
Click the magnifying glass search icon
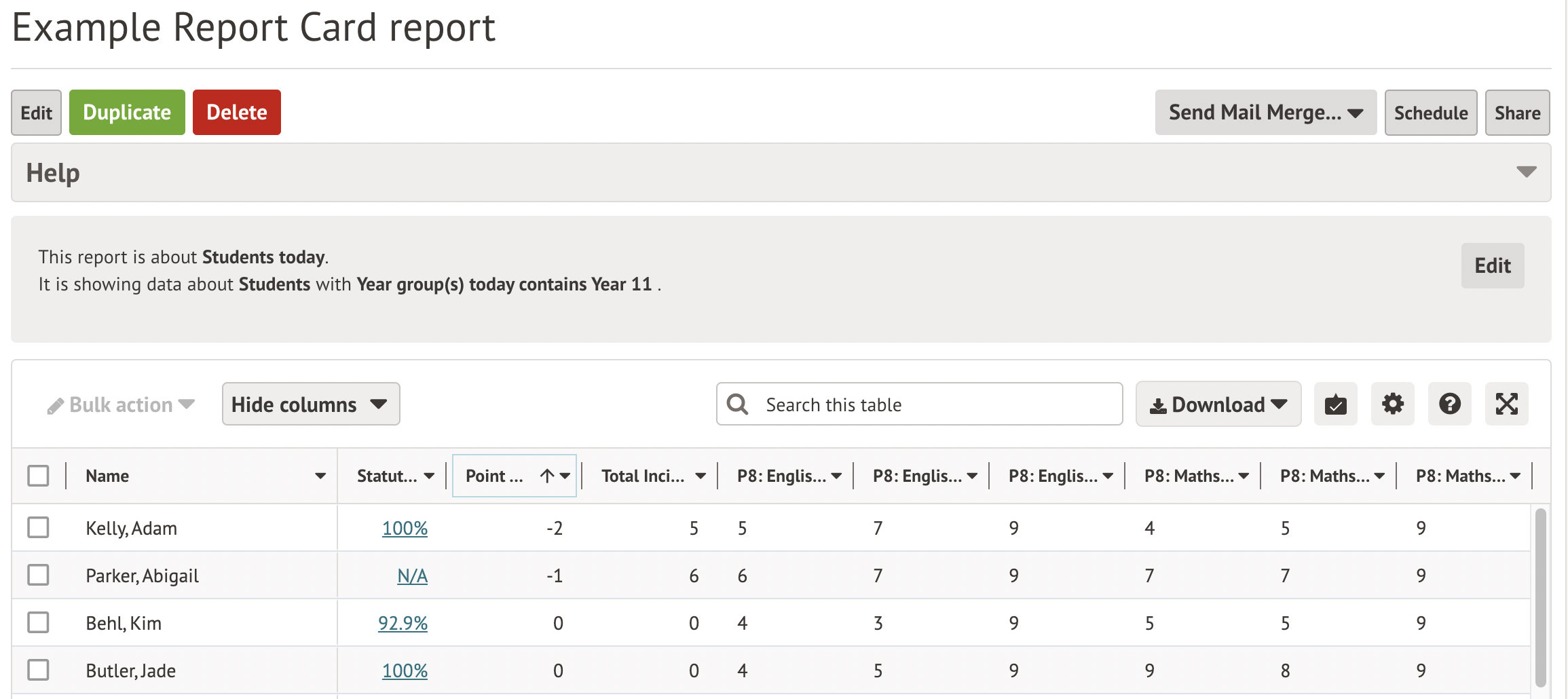[738, 404]
